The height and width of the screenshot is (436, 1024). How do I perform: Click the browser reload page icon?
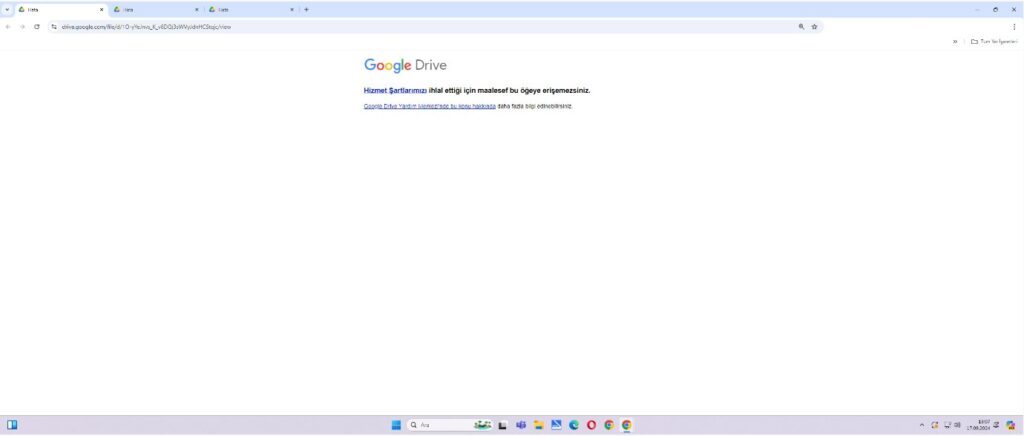click(37, 27)
